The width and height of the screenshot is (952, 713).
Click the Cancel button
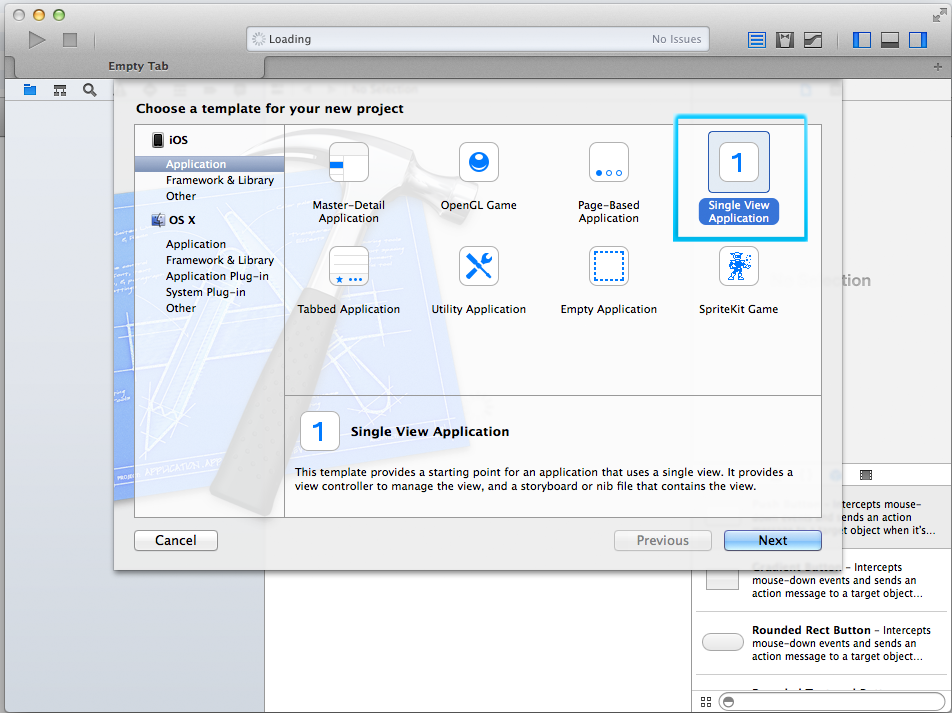click(175, 541)
